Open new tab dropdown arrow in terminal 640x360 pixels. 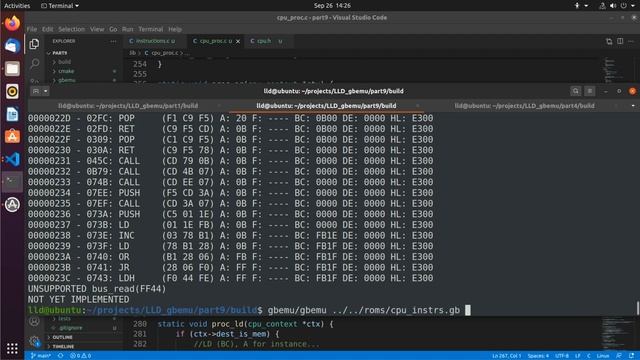tap(46, 91)
